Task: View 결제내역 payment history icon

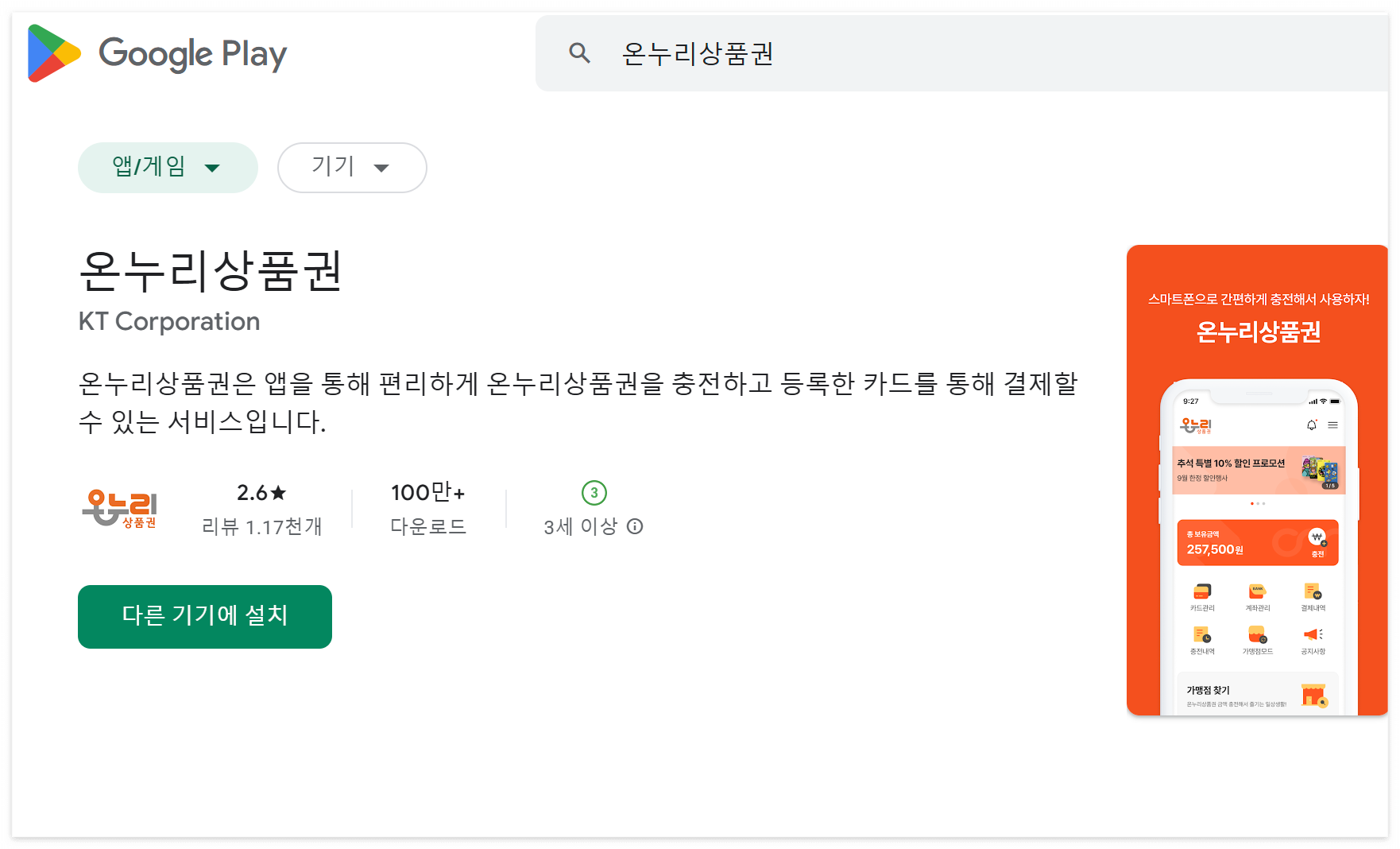Action: tap(1312, 592)
